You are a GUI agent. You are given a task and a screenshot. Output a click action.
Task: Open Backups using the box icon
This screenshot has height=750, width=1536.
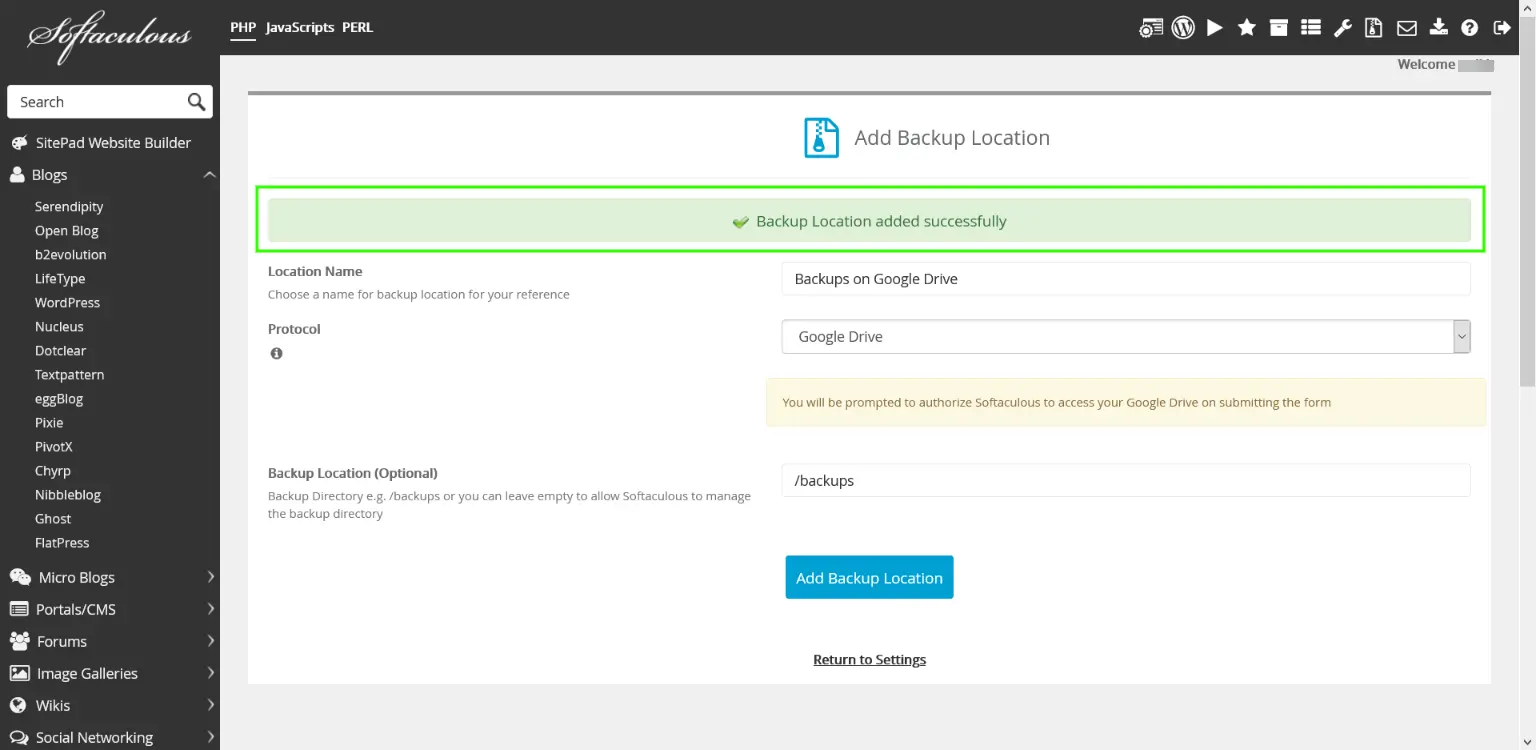tap(1279, 27)
